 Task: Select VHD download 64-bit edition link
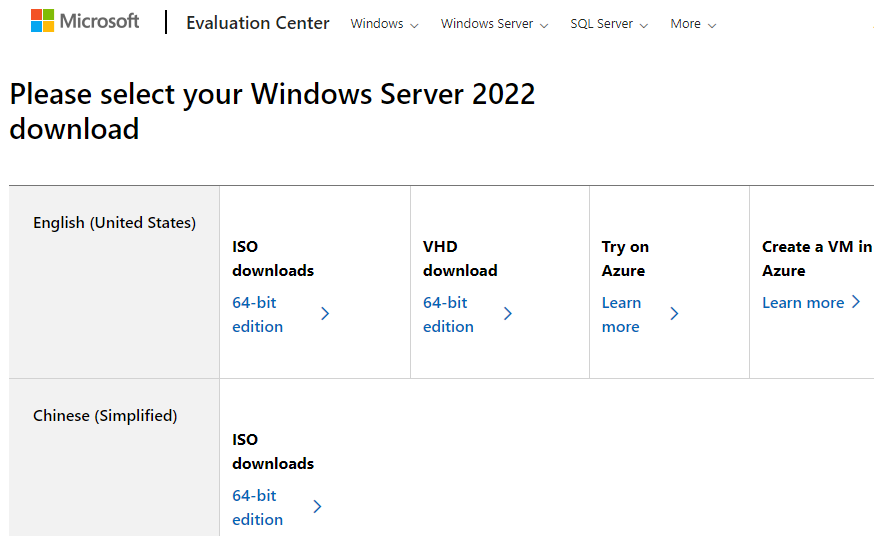click(x=448, y=314)
